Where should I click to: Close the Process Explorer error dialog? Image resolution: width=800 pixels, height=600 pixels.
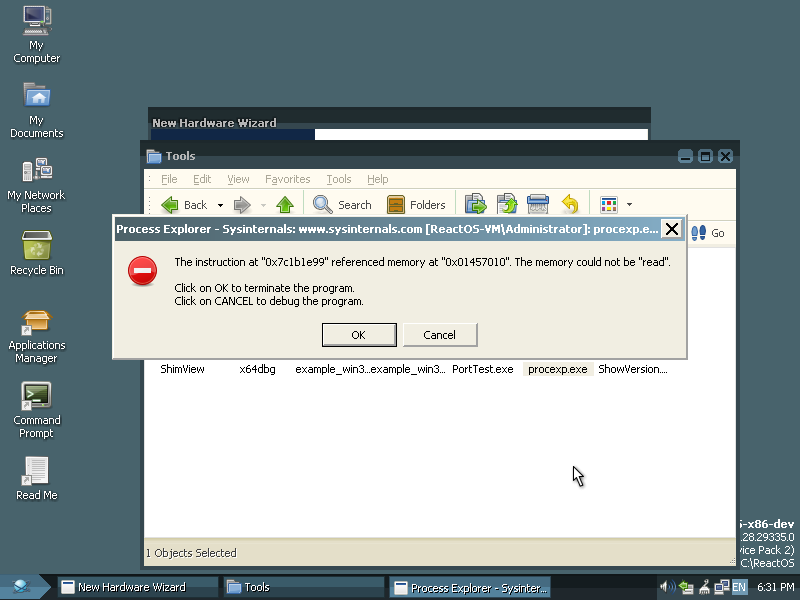[671, 229]
